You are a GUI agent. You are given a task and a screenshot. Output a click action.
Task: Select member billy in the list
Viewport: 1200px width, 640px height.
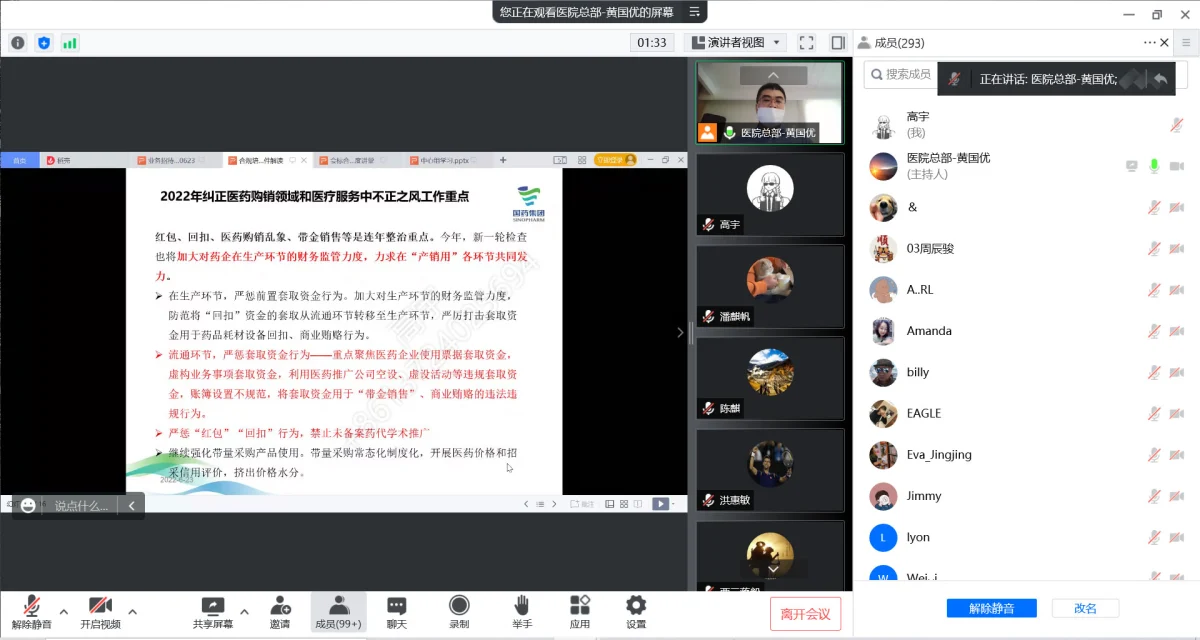(1025, 372)
